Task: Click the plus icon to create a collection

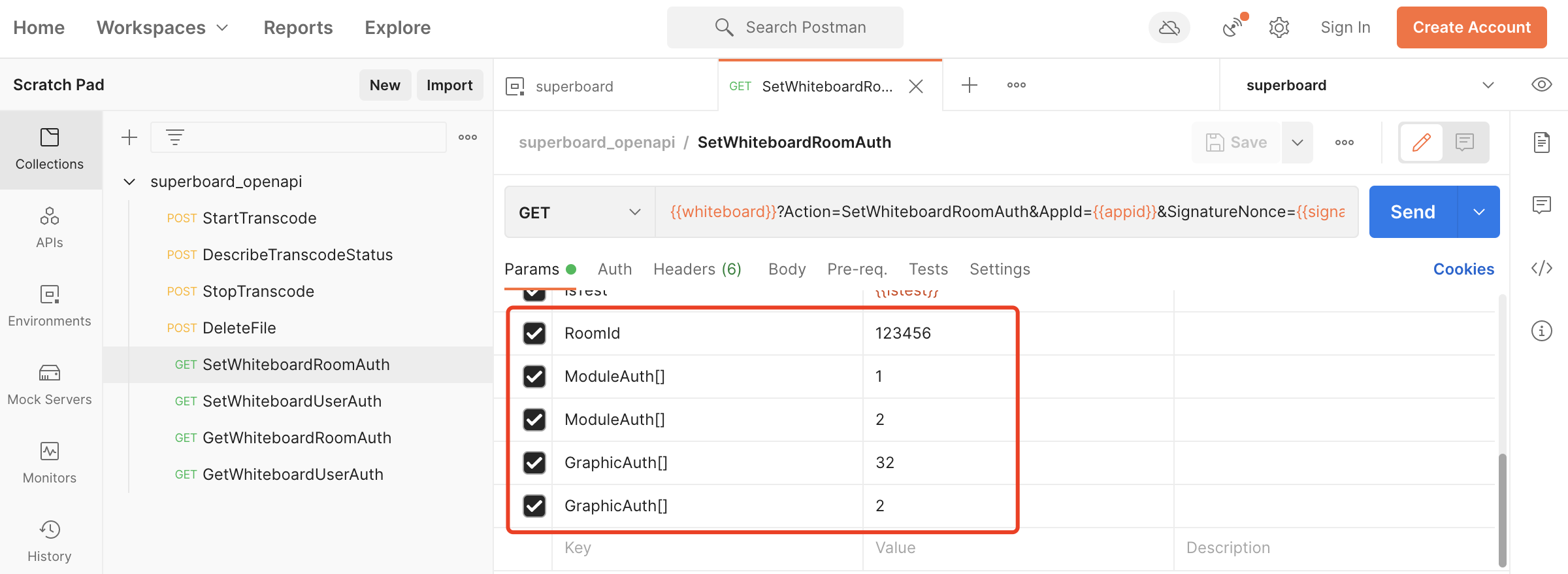Action: point(129,137)
